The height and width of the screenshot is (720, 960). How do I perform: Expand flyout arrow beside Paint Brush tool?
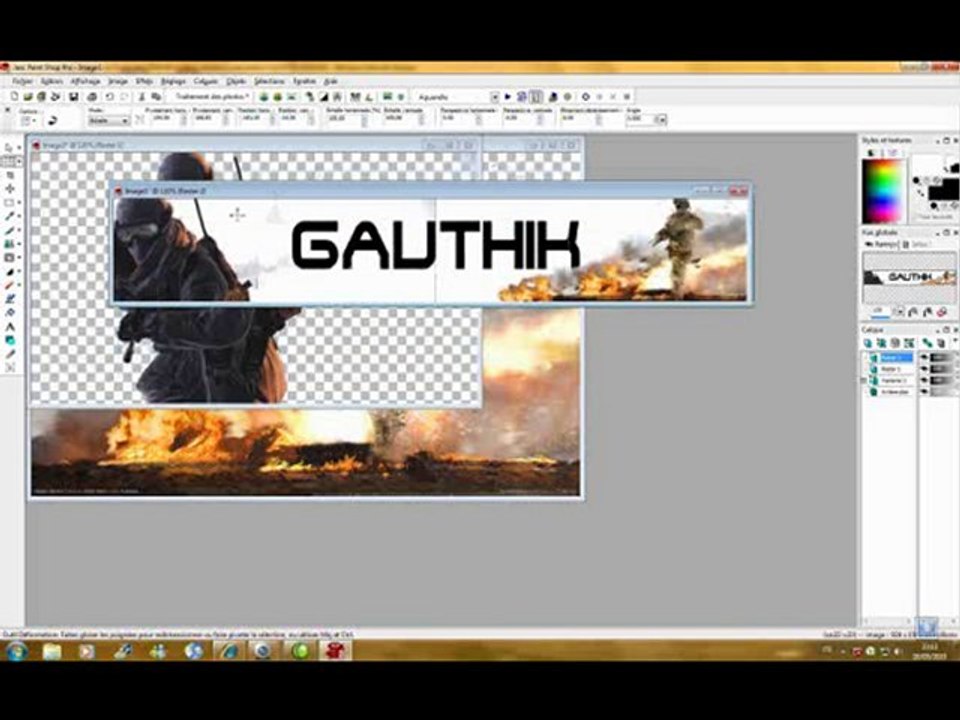(x=18, y=230)
